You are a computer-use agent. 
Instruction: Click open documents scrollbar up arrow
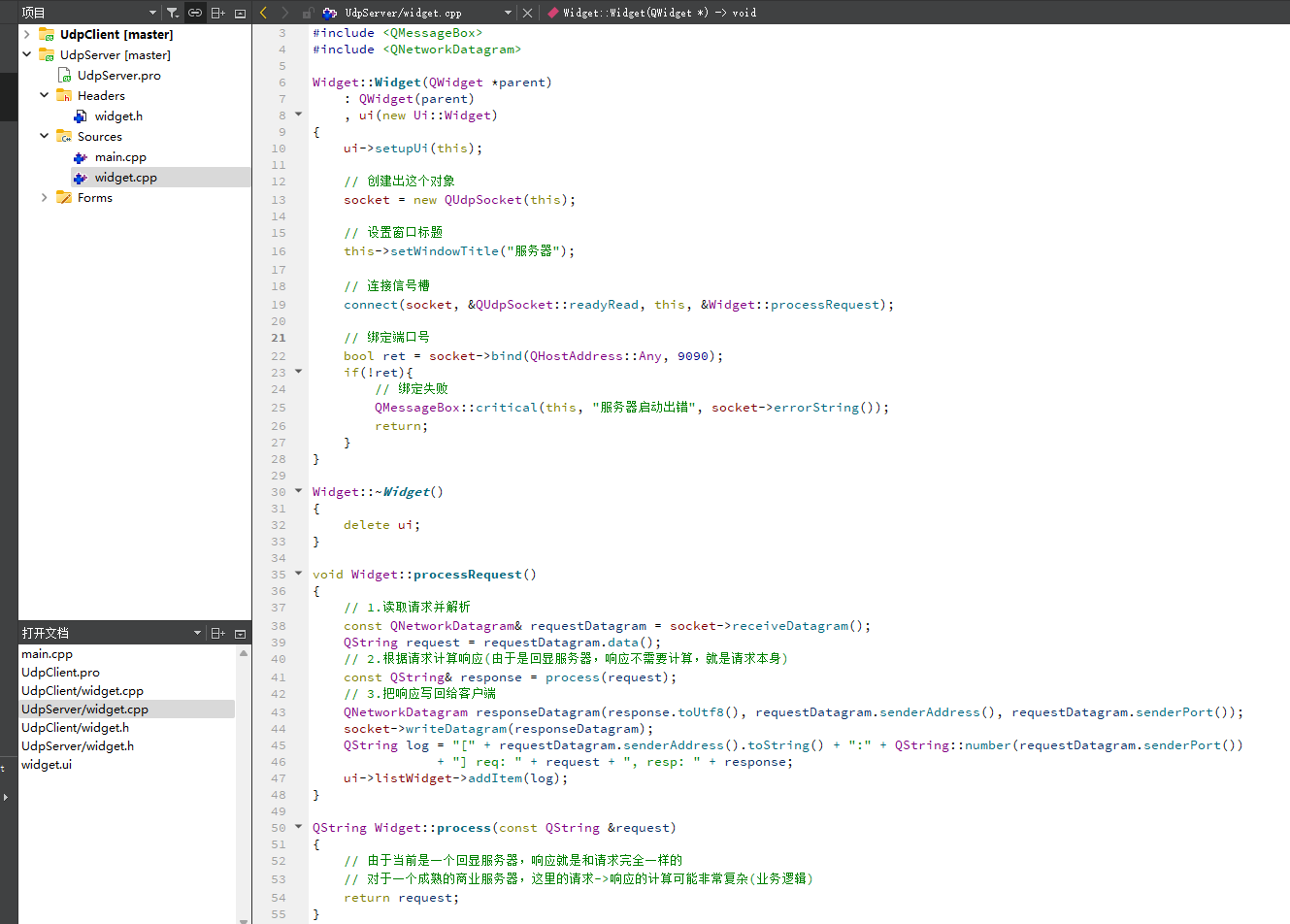click(243, 652)
